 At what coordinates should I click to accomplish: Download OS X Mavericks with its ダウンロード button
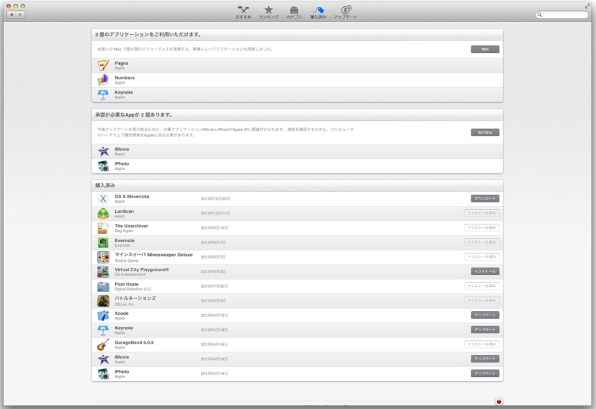click(x=485, y=198)
